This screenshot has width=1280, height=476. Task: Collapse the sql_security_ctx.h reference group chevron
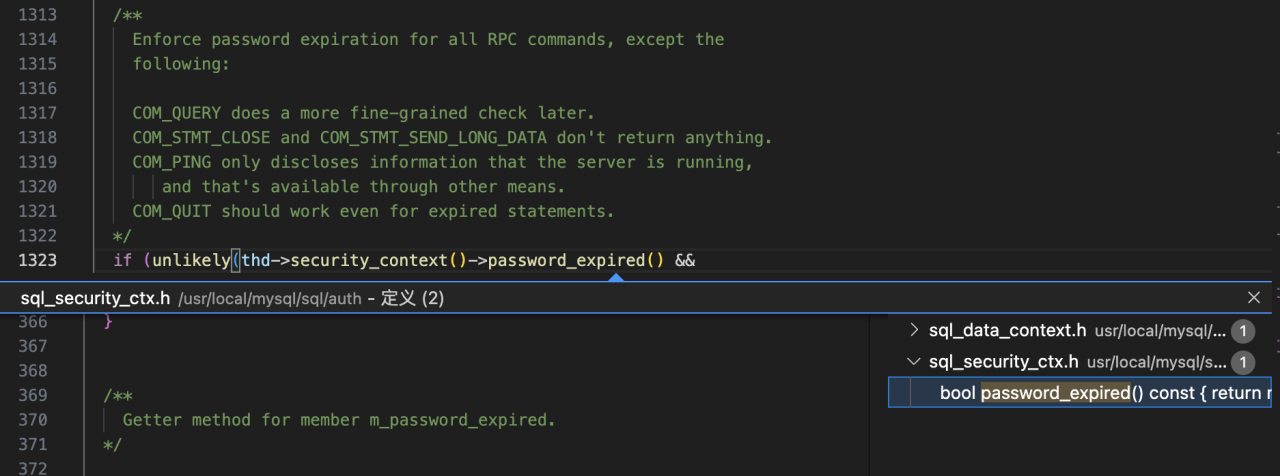click(x=913, y=361)
